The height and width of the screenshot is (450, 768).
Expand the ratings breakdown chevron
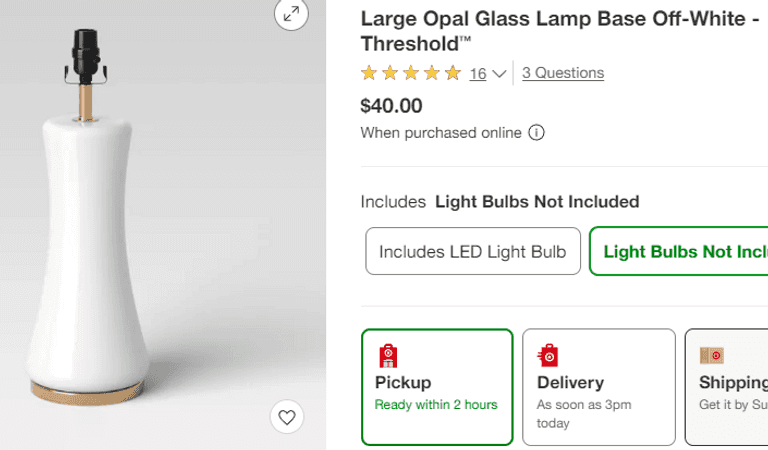499,74
